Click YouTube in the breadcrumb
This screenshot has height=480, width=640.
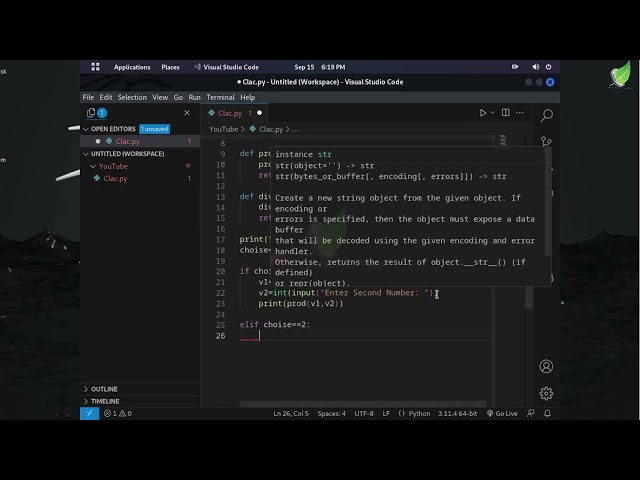223,129
